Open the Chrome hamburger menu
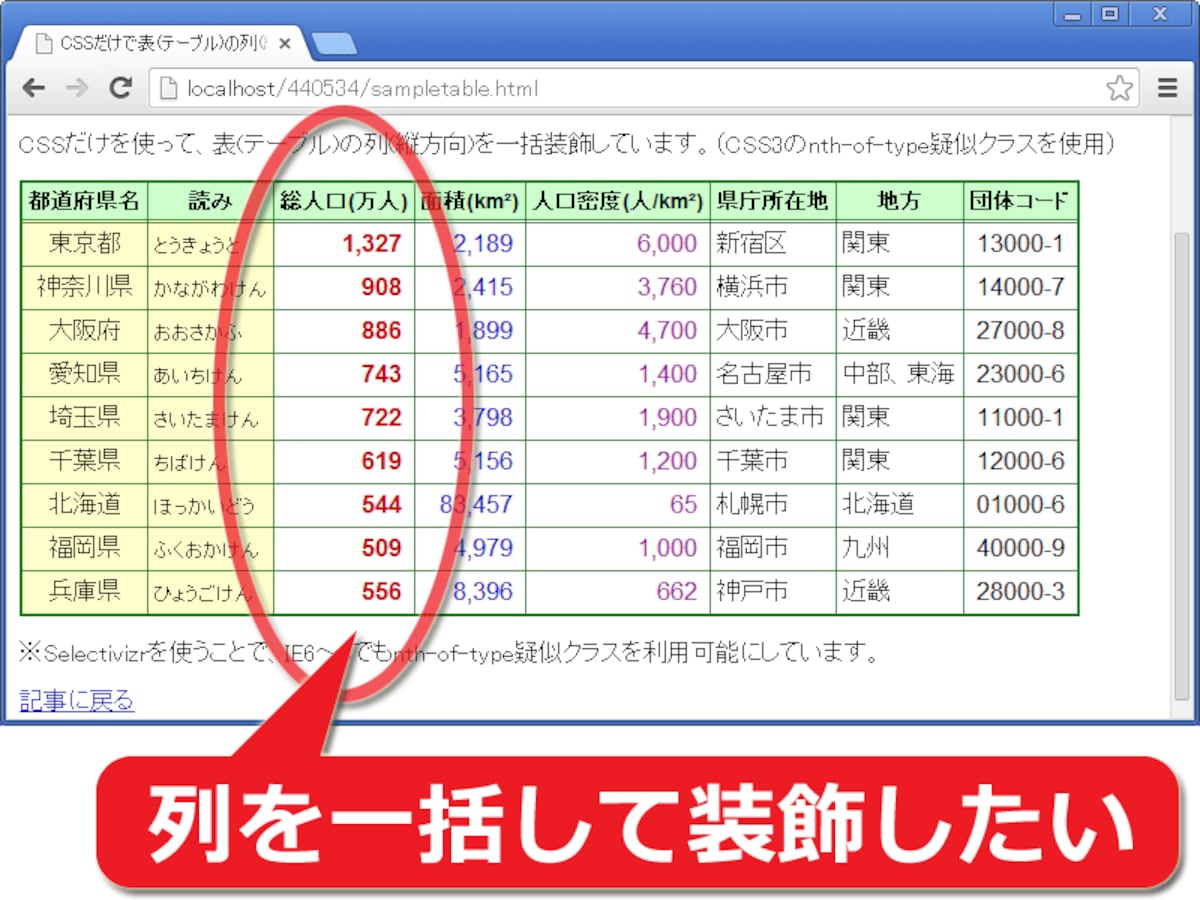 (1167, 88)
